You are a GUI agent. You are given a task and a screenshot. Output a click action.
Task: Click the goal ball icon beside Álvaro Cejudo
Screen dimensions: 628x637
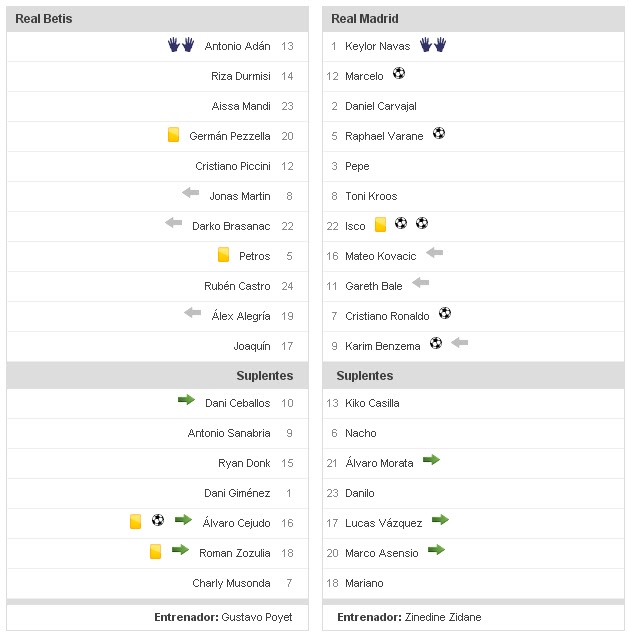[158, 520]
